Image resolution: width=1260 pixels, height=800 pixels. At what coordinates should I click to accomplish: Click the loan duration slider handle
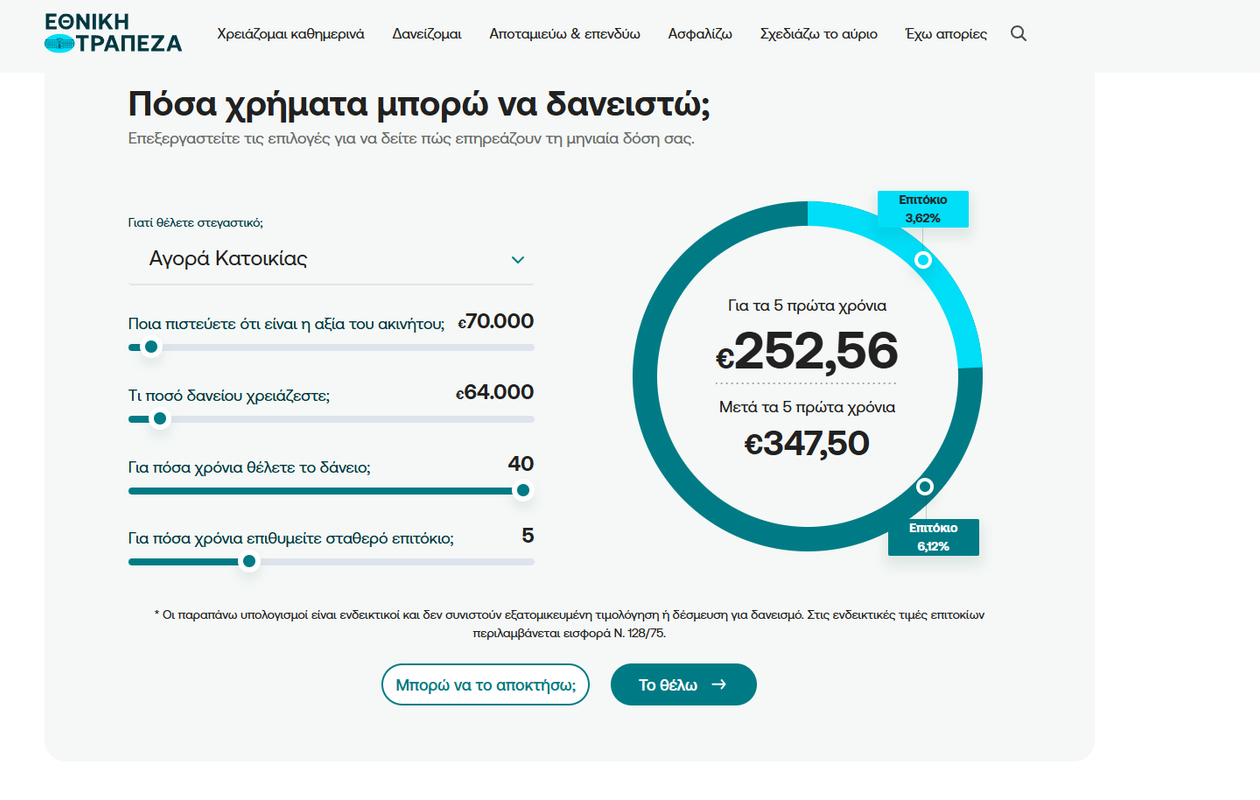(x=522, y=491)
